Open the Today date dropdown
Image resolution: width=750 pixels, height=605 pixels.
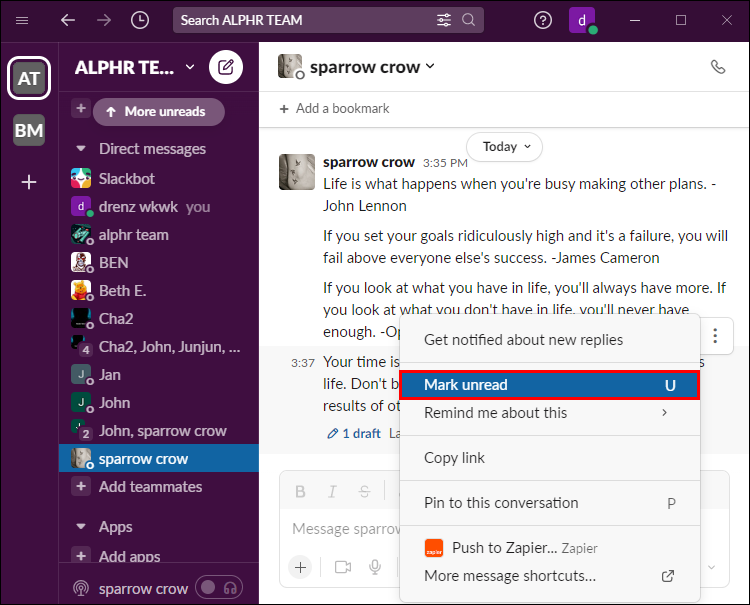pyautogui.click(x=504, y=147)
